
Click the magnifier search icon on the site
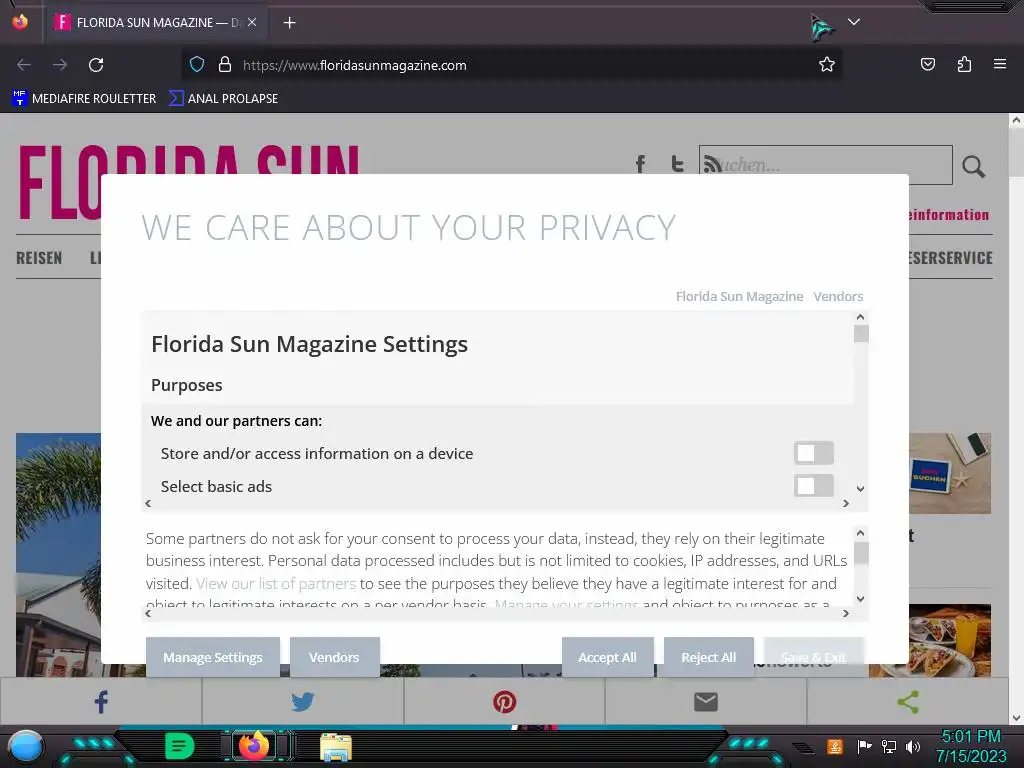(973, 167)
